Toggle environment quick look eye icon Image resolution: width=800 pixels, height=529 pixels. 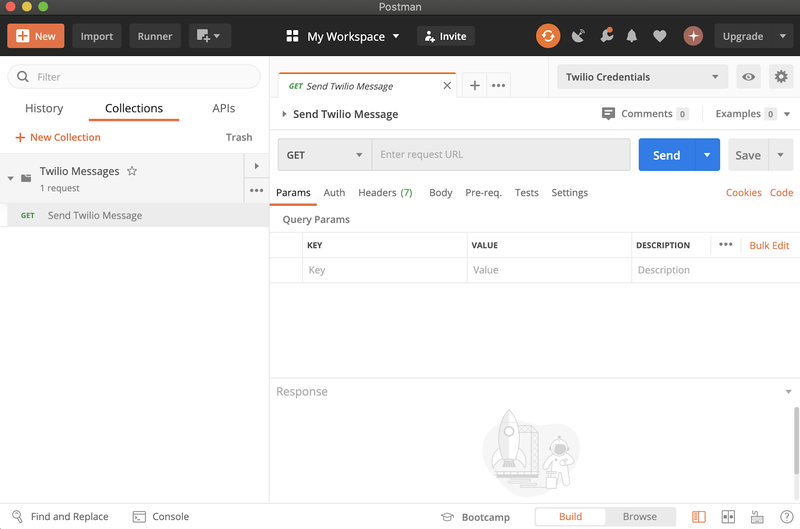pos(747,77)
